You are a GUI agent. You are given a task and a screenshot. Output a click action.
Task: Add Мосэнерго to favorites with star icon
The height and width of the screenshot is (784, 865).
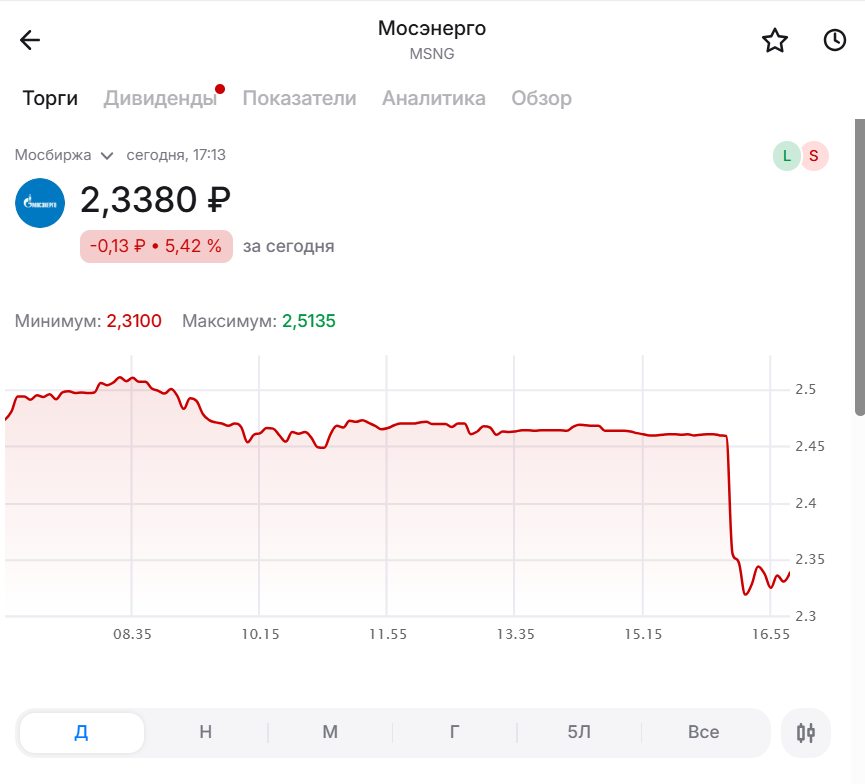pyautogui.click(x=775, y=40)
